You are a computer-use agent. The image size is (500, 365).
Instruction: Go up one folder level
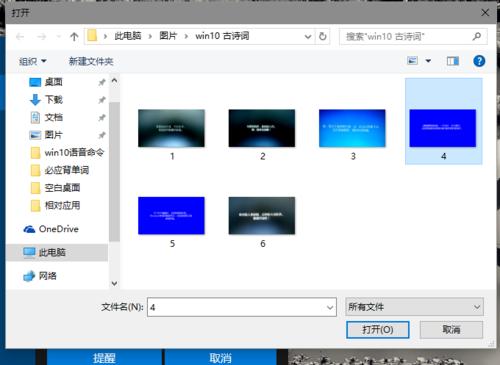pos(74,36)
